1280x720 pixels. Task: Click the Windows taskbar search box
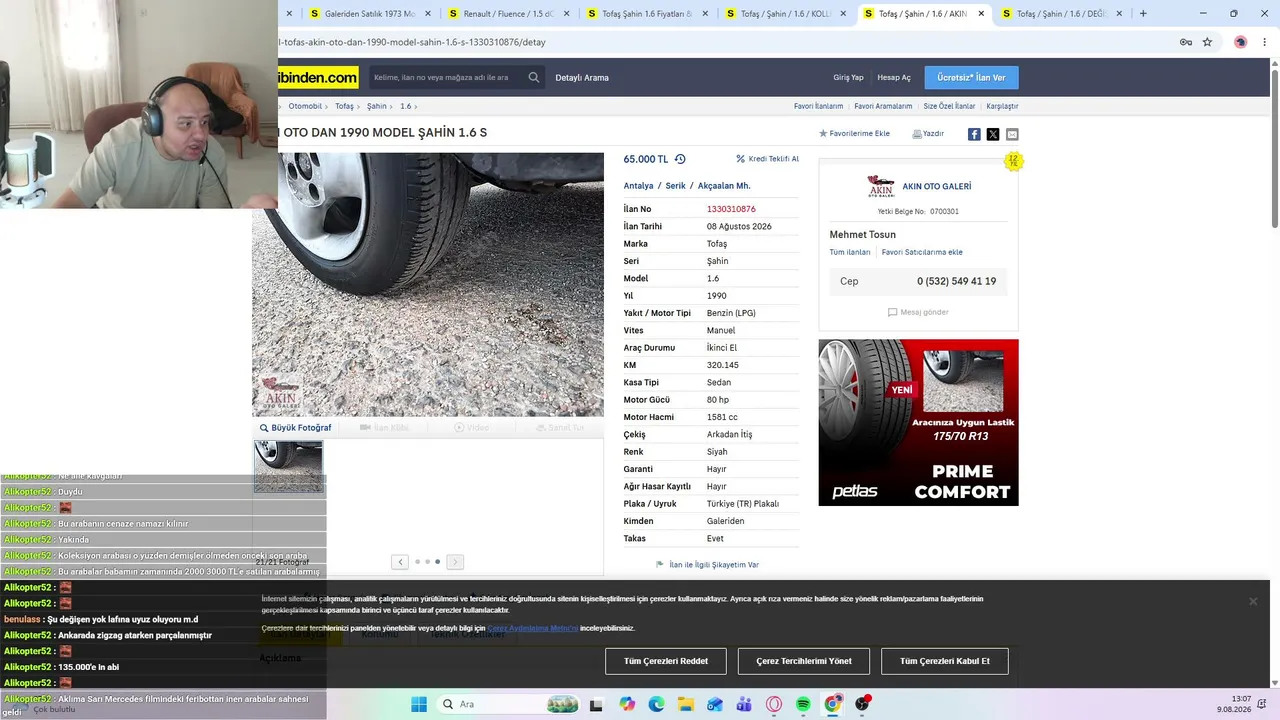point(509,704)
